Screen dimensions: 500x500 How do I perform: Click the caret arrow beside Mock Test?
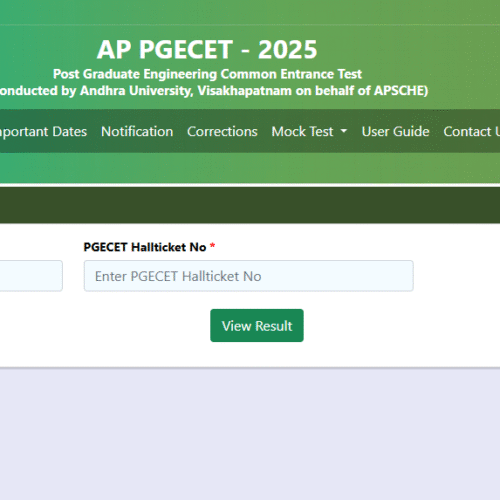(344, 131)
